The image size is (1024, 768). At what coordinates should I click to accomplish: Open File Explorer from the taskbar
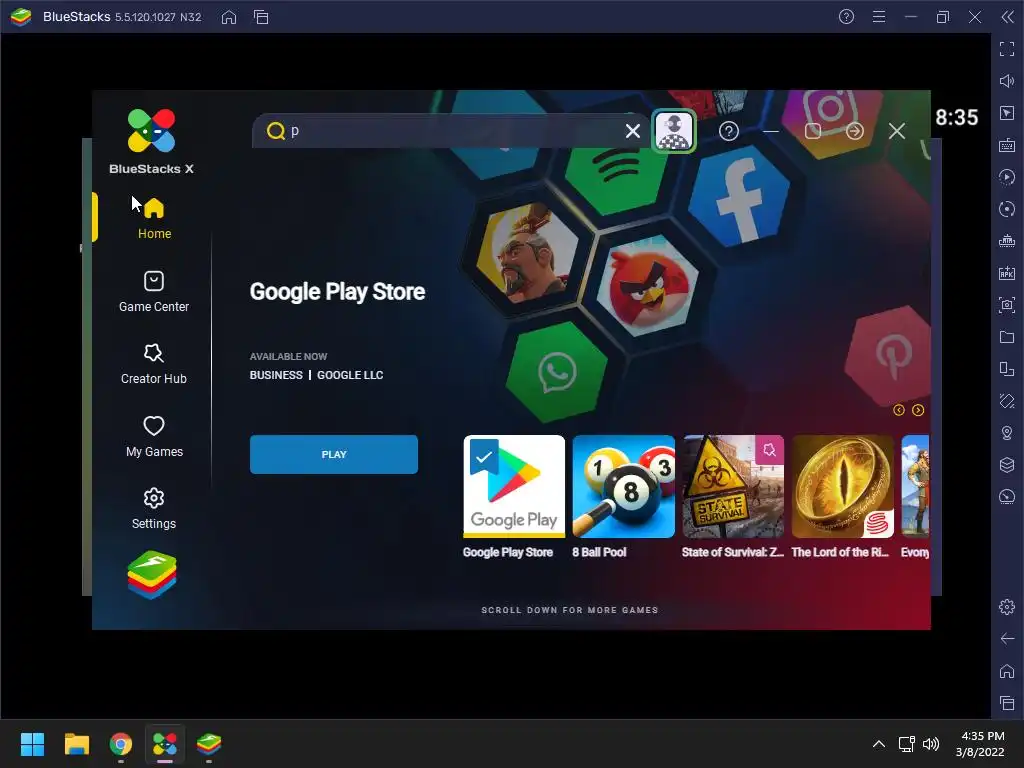click(x=76, y=744)
